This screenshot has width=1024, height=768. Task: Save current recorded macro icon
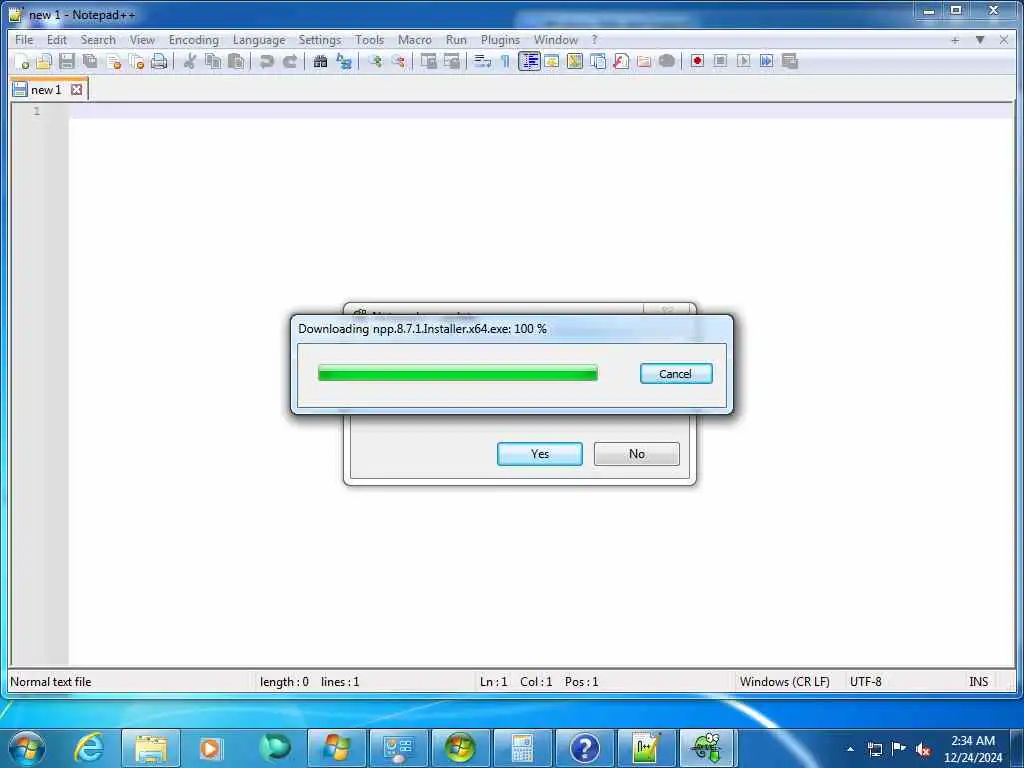(x=790, y=61)
